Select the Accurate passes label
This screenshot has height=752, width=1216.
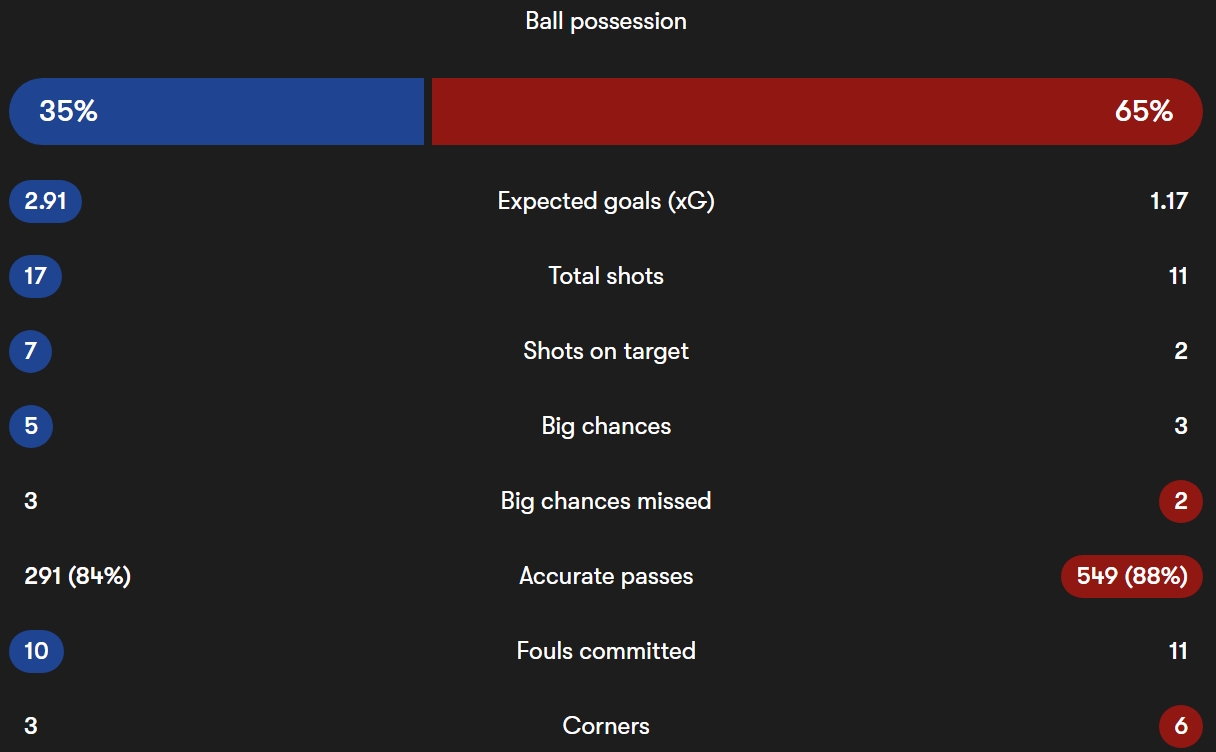pos(606,576)
